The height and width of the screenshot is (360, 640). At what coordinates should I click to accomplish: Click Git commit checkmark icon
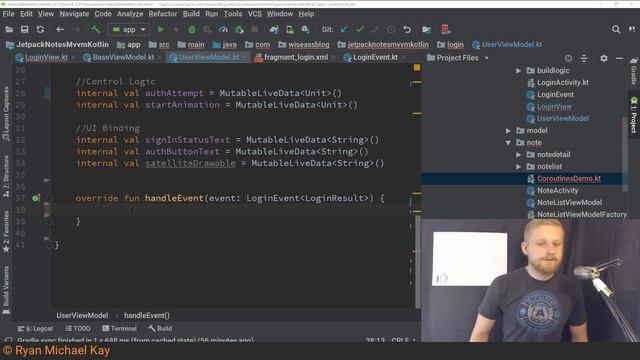pyautogui.click(x=360, y=29)
